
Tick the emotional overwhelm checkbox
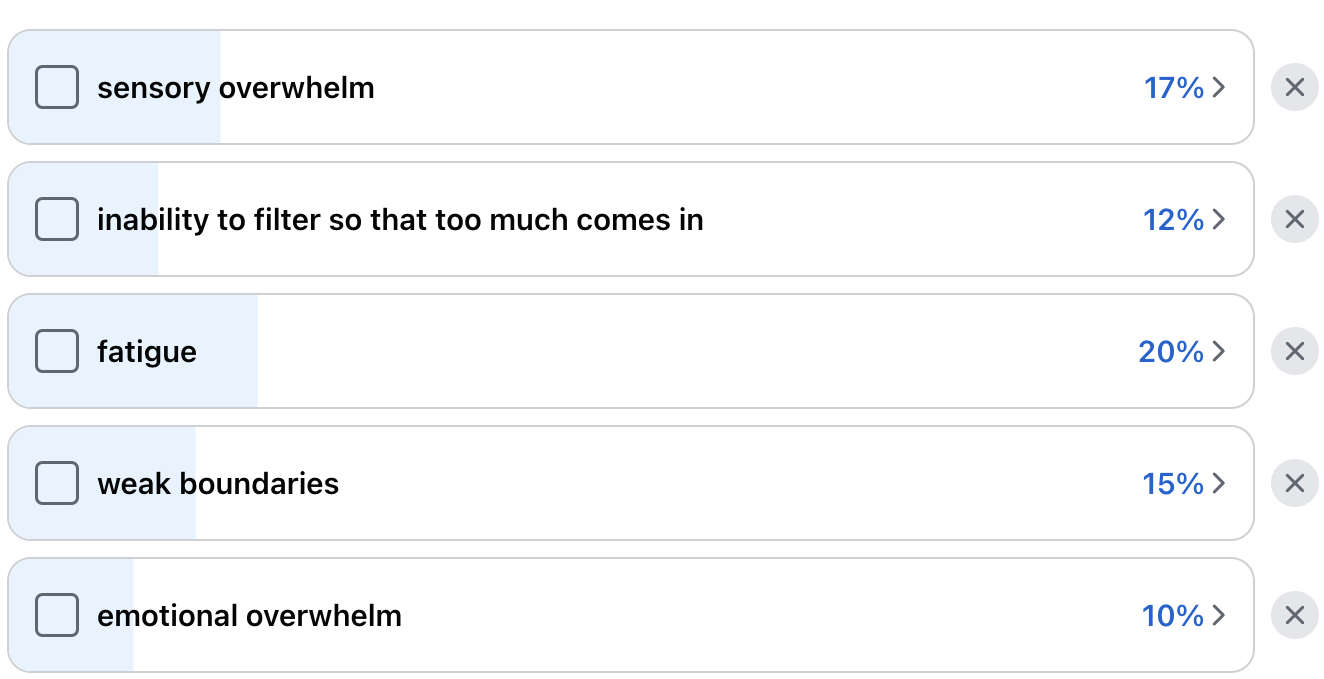(x=57, y=615)
